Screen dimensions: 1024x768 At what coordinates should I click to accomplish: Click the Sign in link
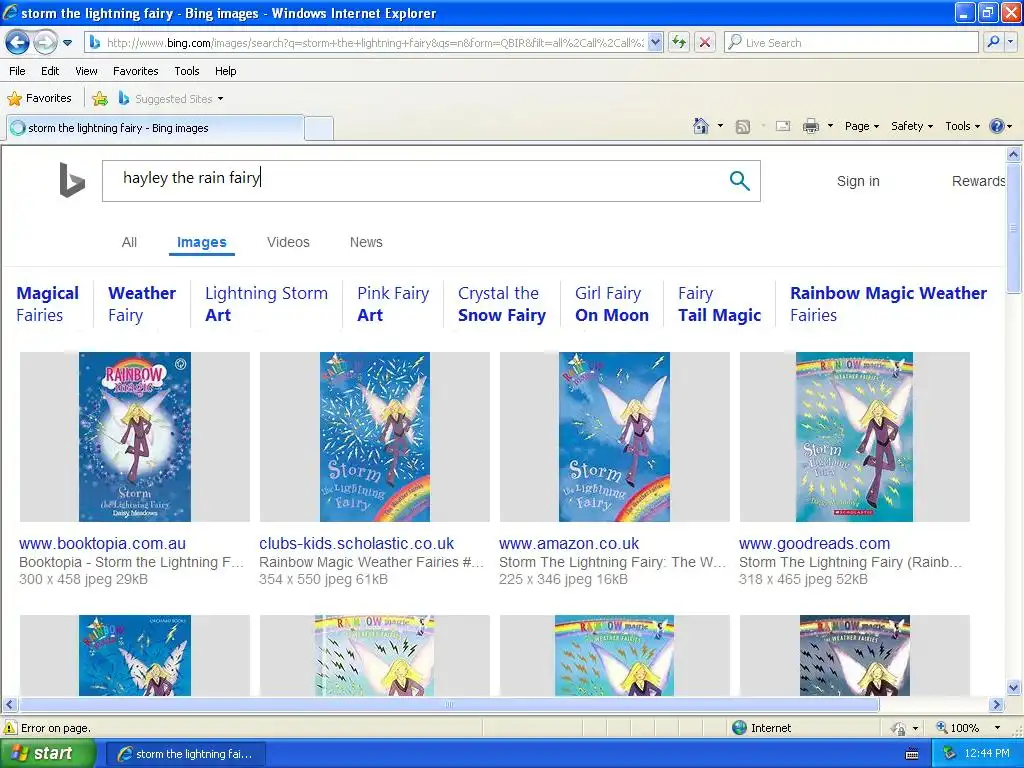click(x=858, y=182)
